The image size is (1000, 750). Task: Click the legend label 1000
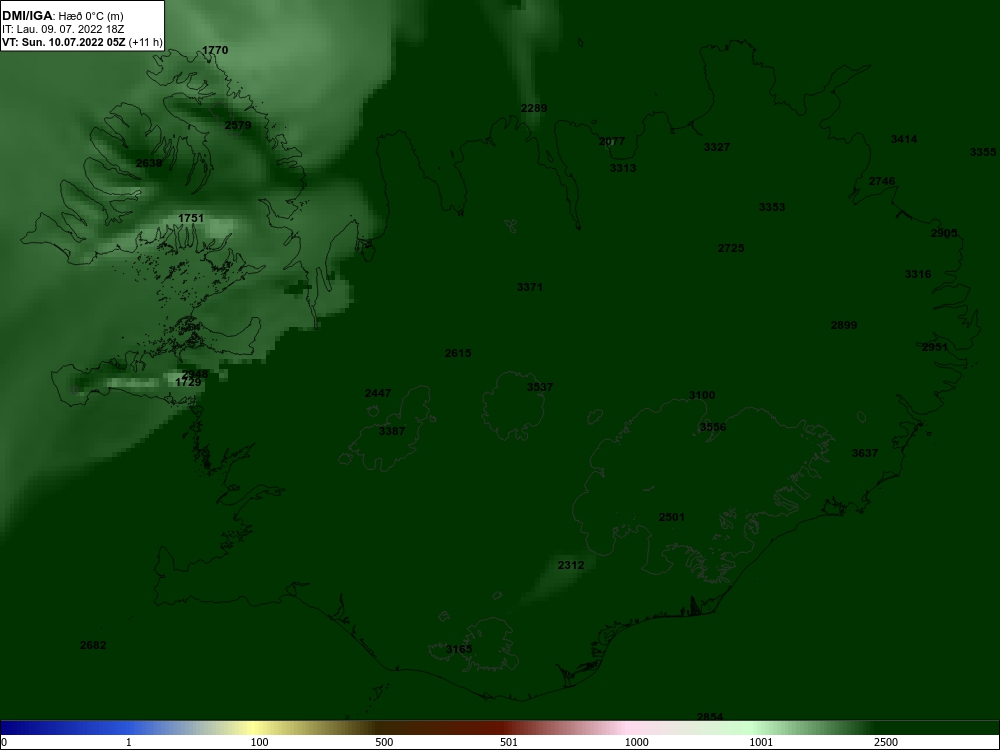click(x=636, y=742)
